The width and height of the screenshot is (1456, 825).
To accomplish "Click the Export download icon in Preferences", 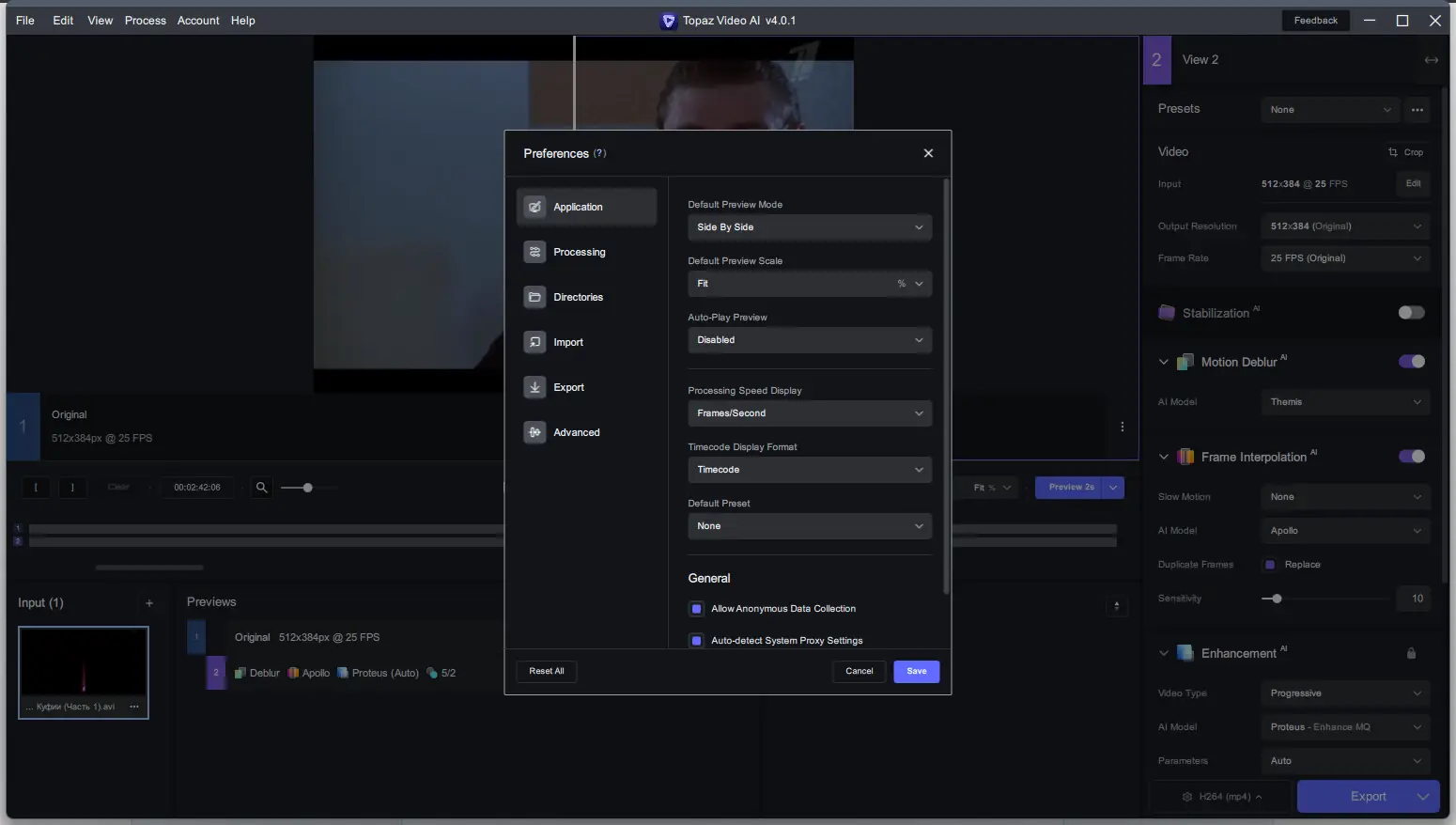I will [x=534, y=387].
